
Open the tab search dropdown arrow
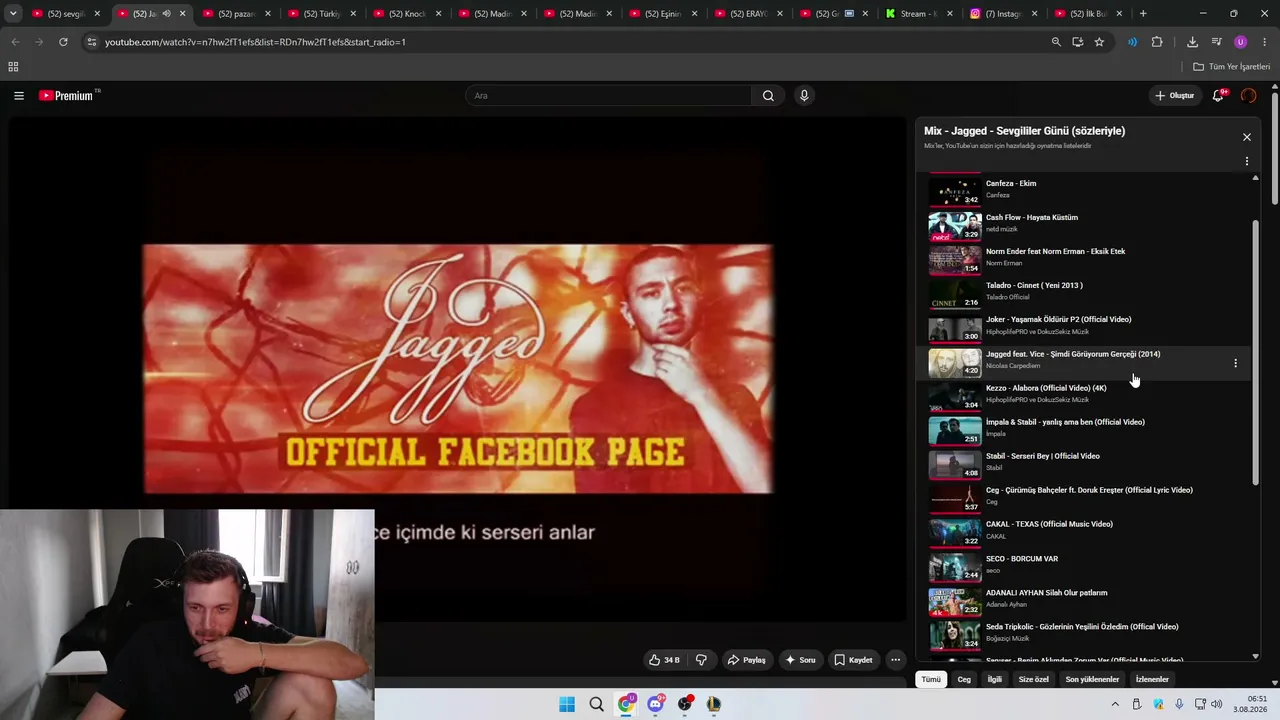[x=13, y=14]
